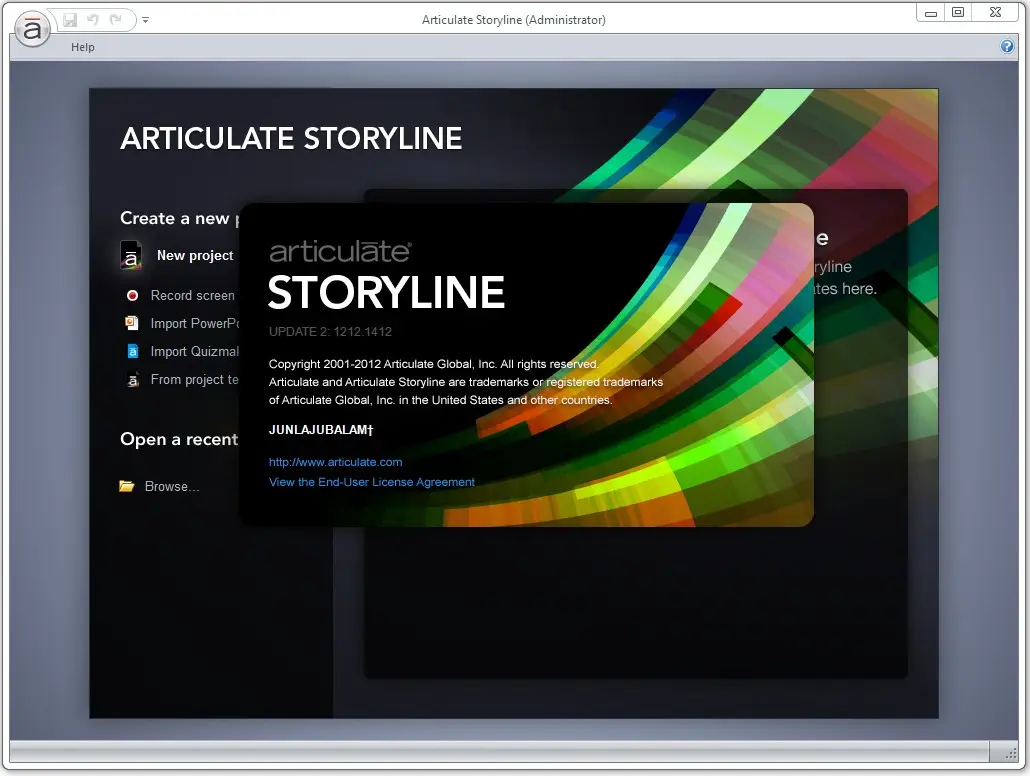Minimize the Articulate Storyline window
This screenshot has height=776, width=1030.
point(931,13)
